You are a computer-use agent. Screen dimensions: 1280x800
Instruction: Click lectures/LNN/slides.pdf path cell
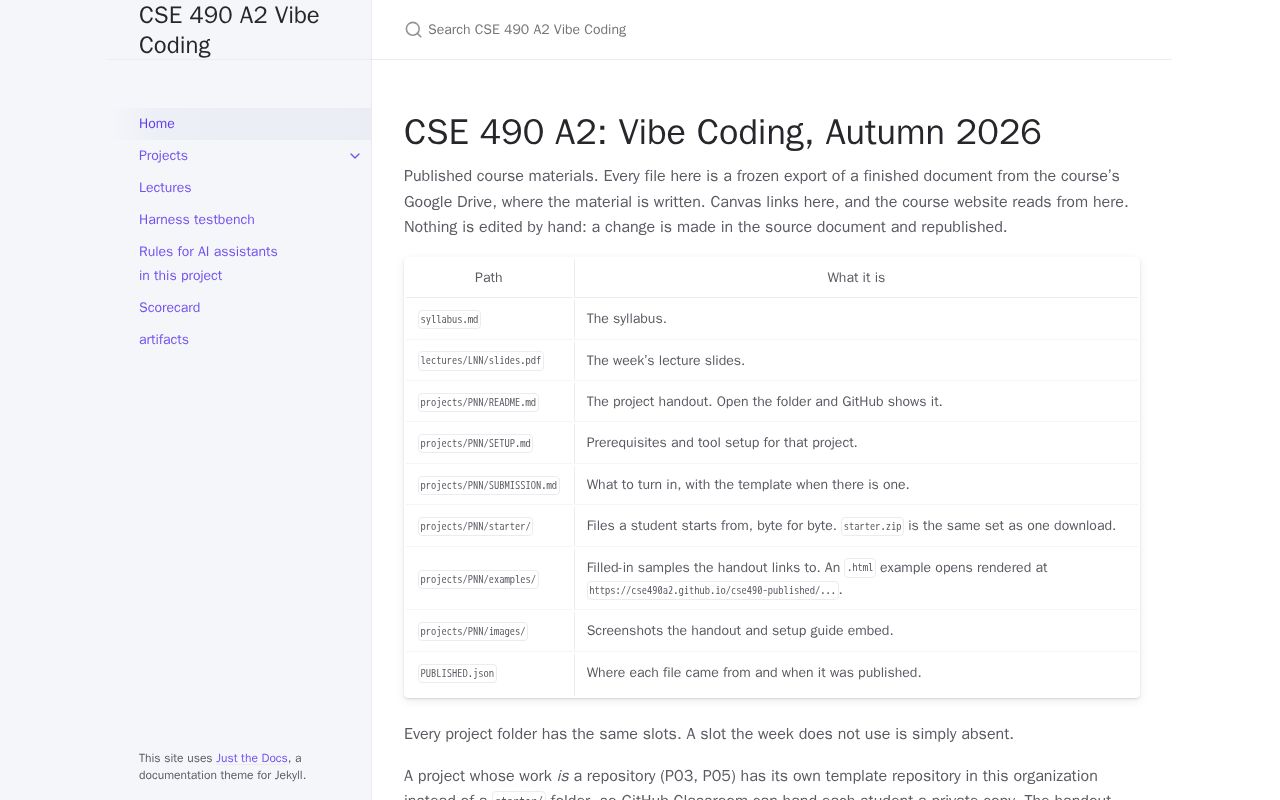pyautogui.click(x=489, y=361)
